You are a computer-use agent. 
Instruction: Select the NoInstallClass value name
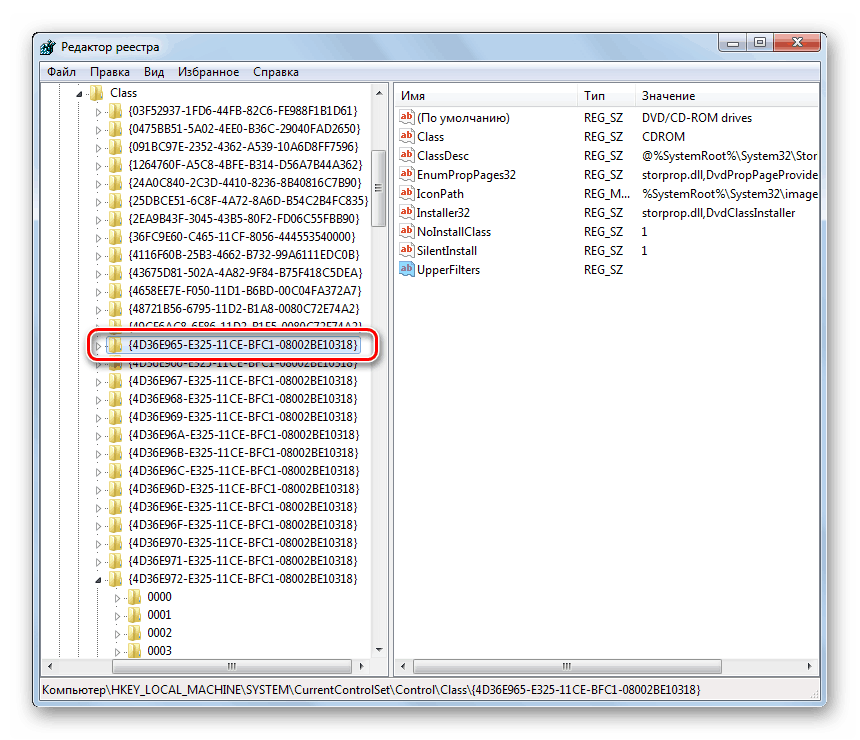point(454,231)
